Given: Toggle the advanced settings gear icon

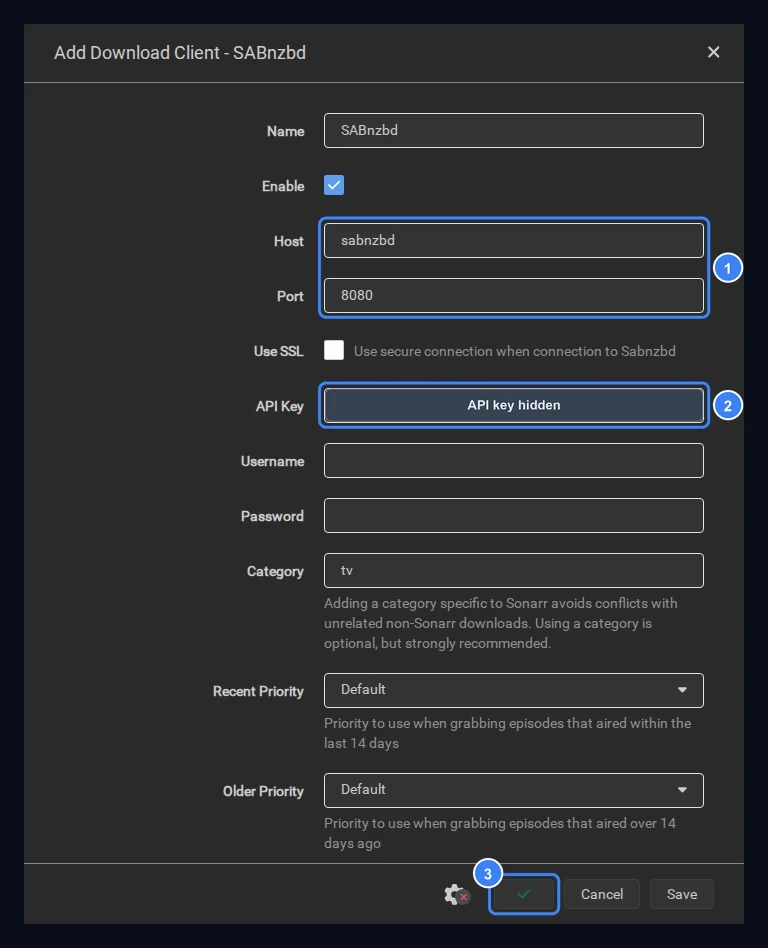Looking at the screenshot, I should [456, 894].
